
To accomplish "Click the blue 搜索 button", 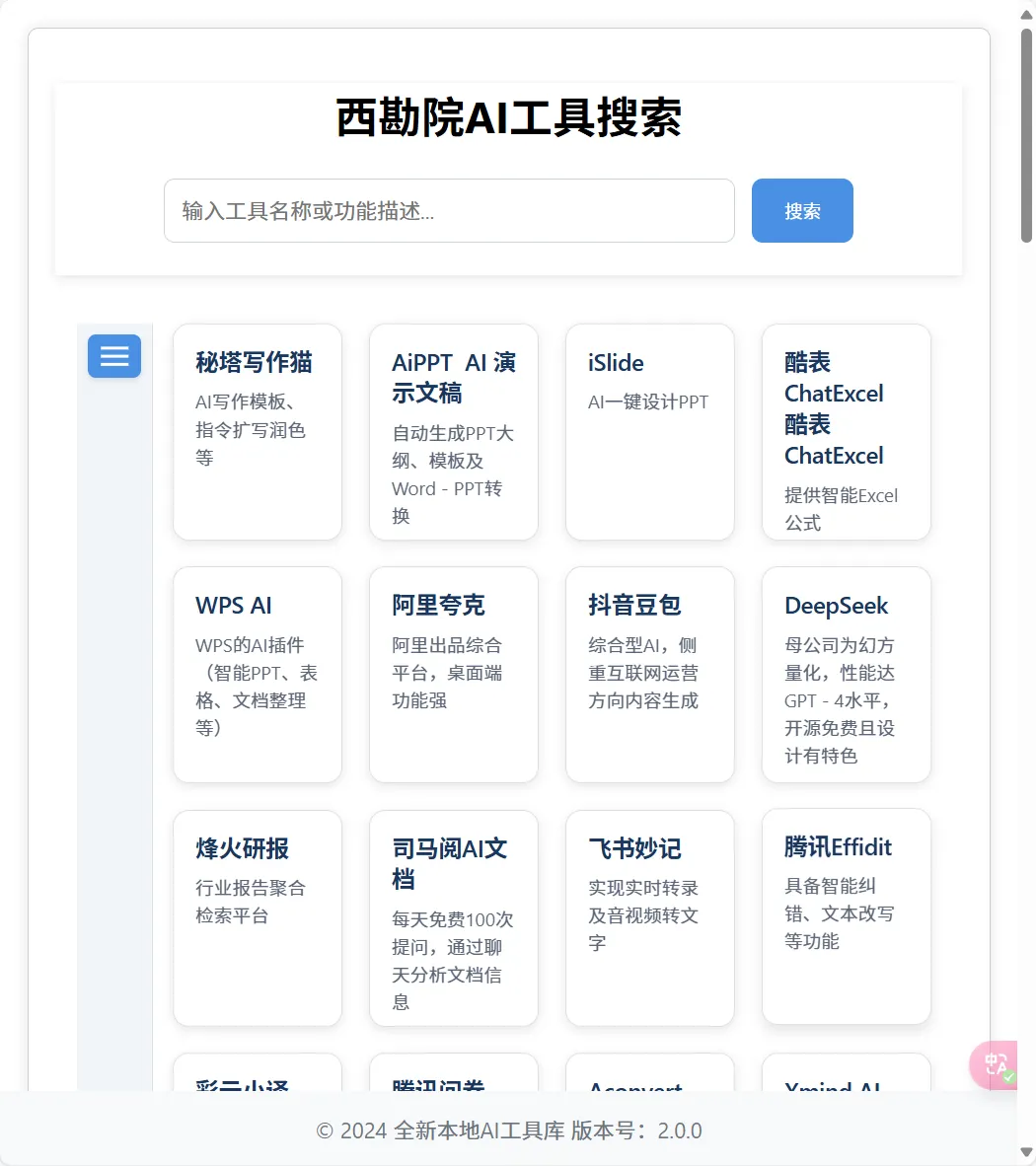I will click(x=802, y=210).
